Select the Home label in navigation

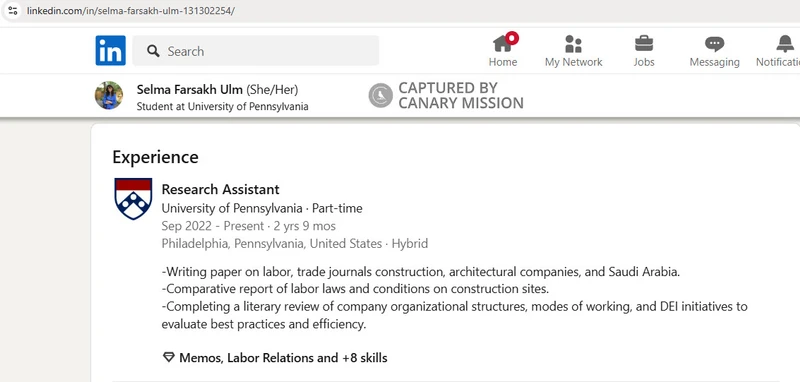pyautogui.click(x=503, y=62)
